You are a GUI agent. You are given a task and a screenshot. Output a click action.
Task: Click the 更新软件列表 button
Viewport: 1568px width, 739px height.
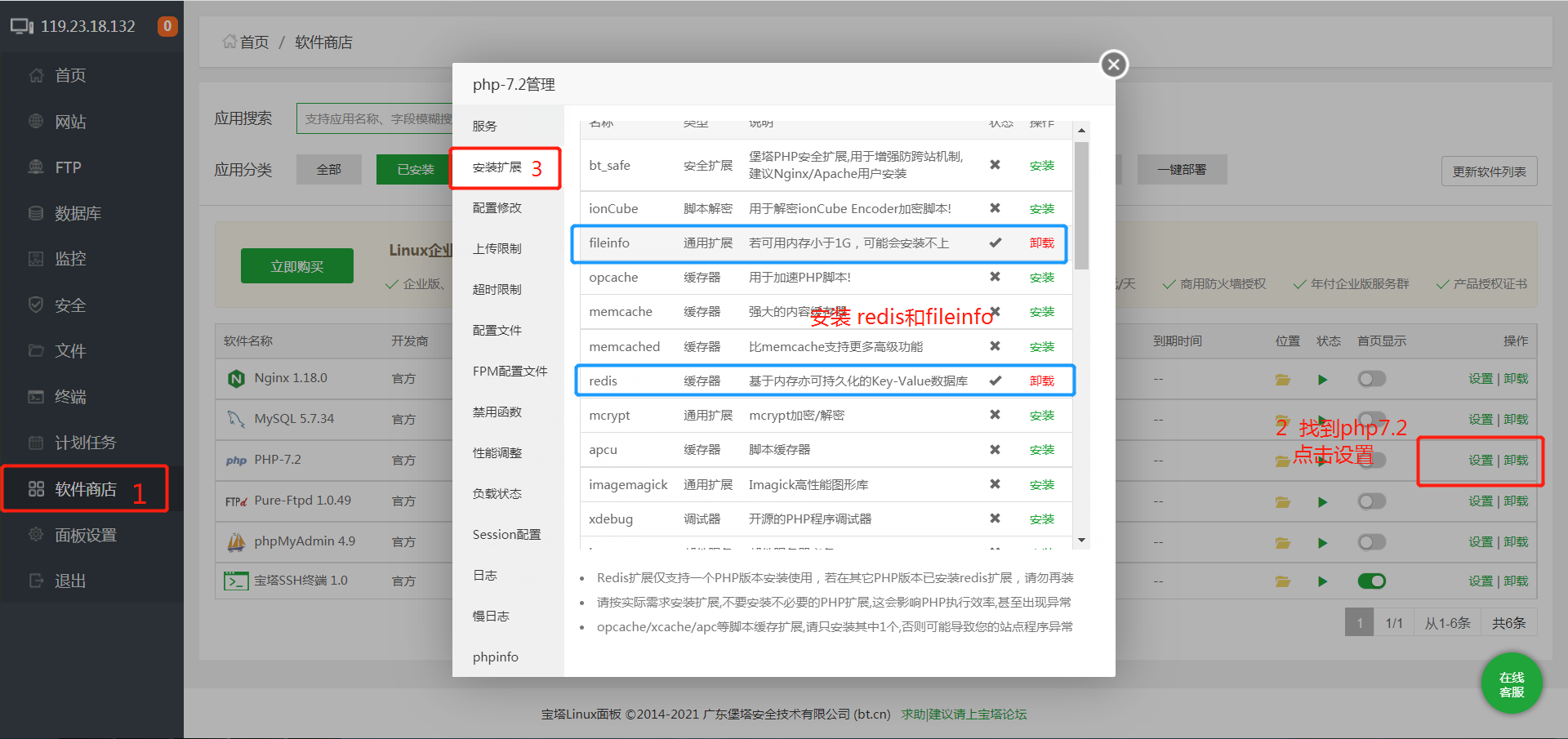click(x=1489, y=171)
